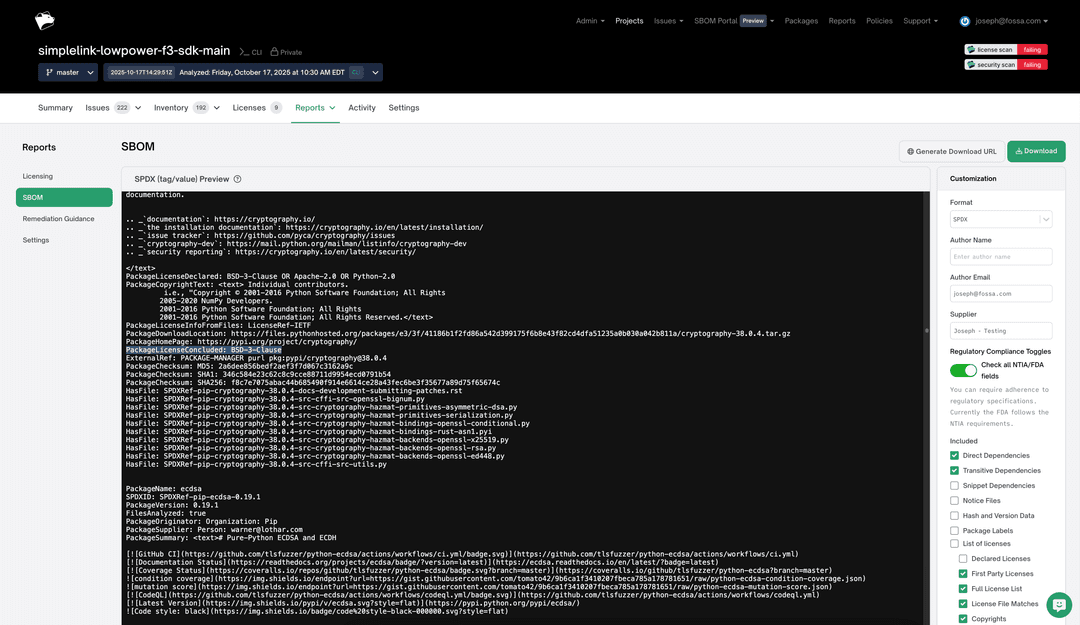Open the Packages menu item
1080x625 pixels.
click(x=802, y=20)
